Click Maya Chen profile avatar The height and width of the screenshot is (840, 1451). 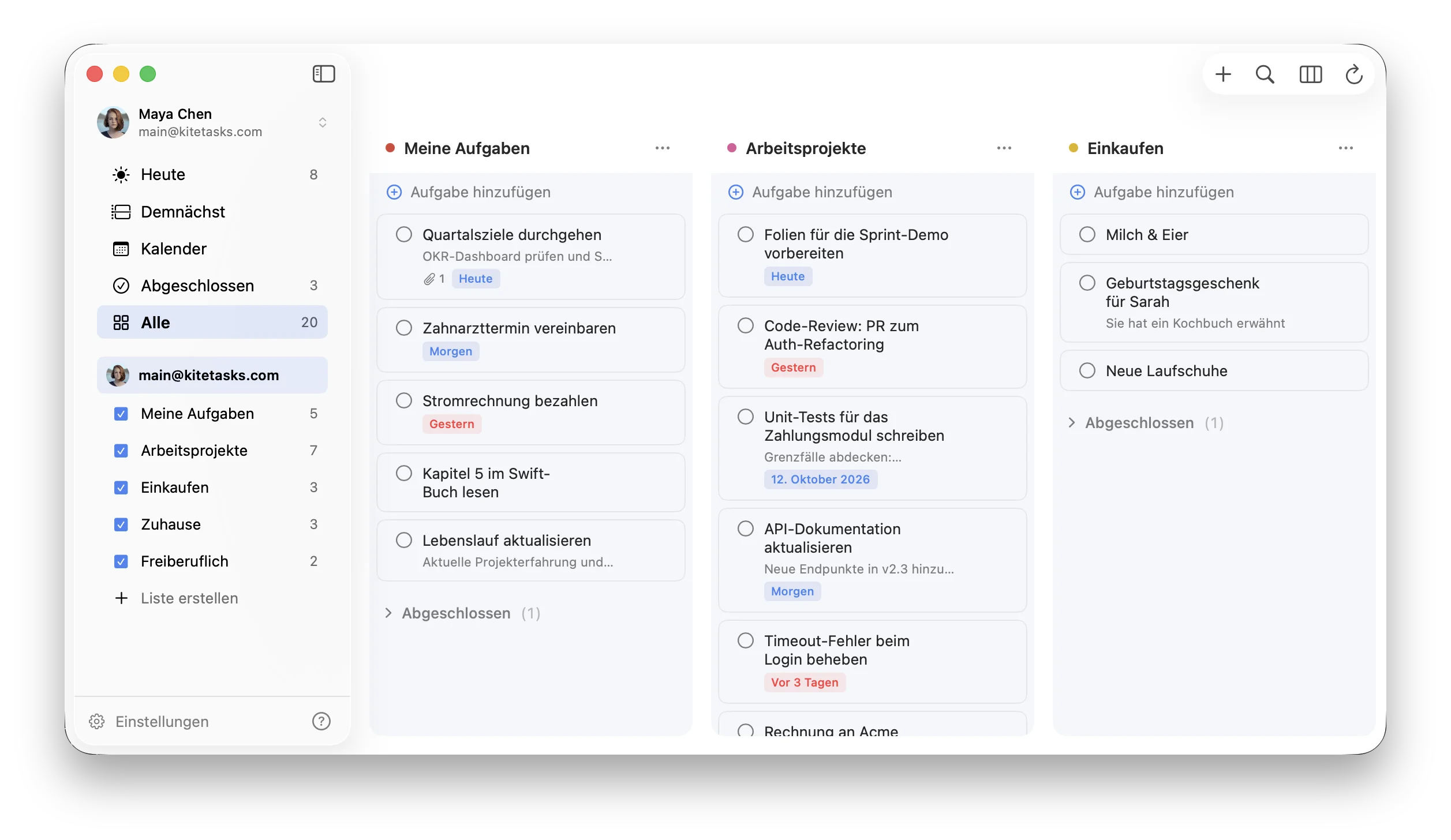click(113, 122)
